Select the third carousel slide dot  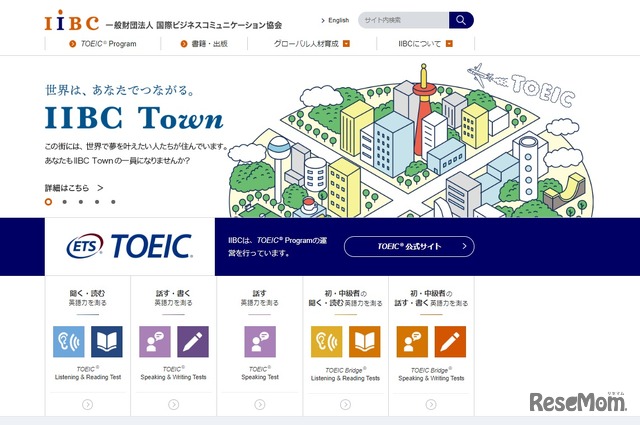81,202
